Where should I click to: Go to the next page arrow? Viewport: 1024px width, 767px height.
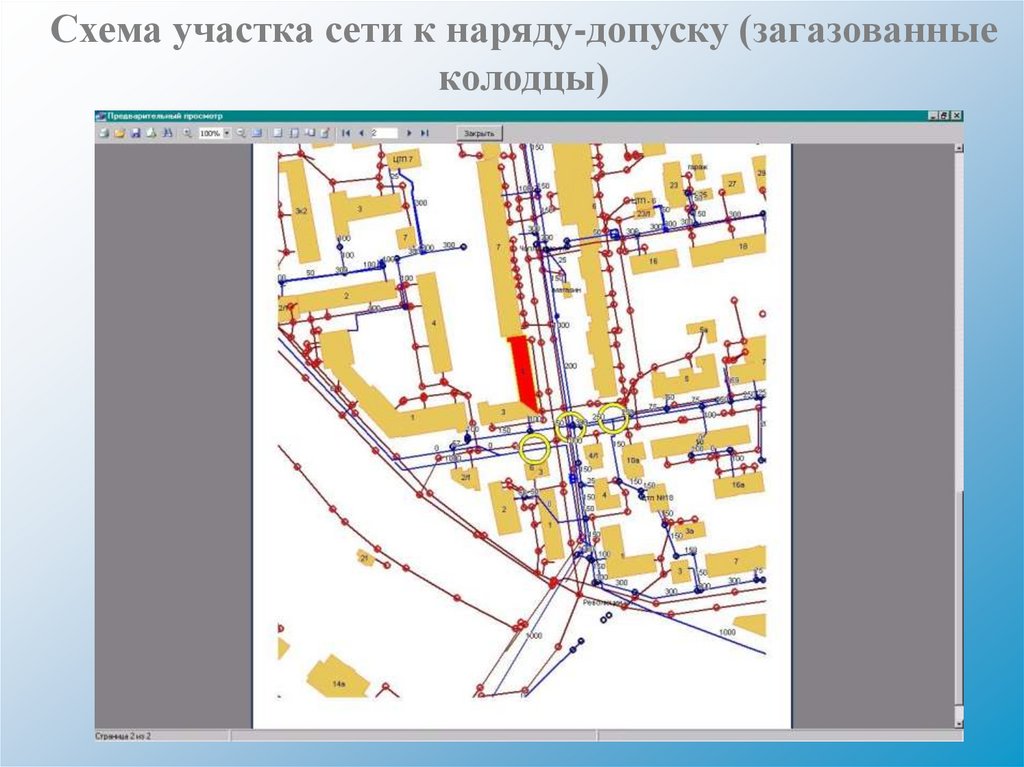pyautogui.click(x=409, y=133)
